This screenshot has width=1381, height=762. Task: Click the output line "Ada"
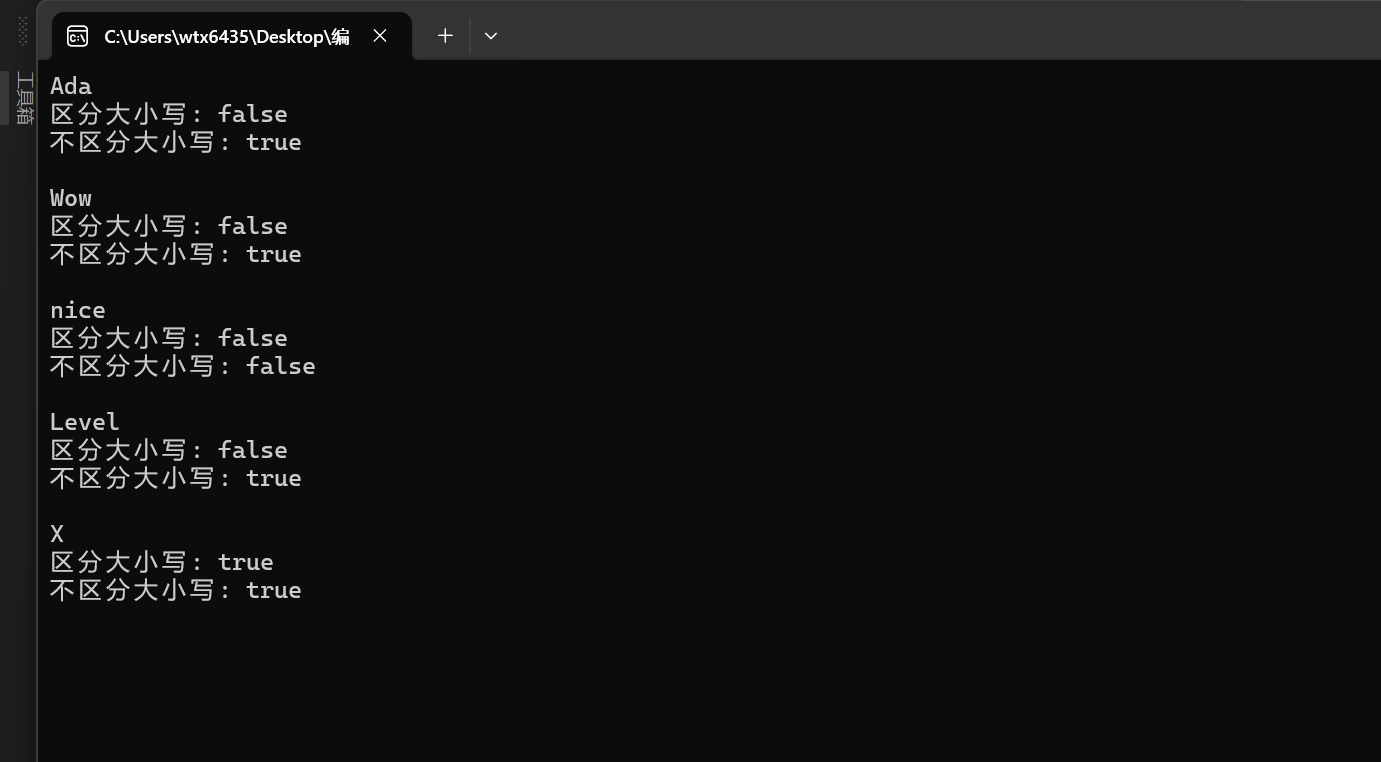(x=71, y=86)
